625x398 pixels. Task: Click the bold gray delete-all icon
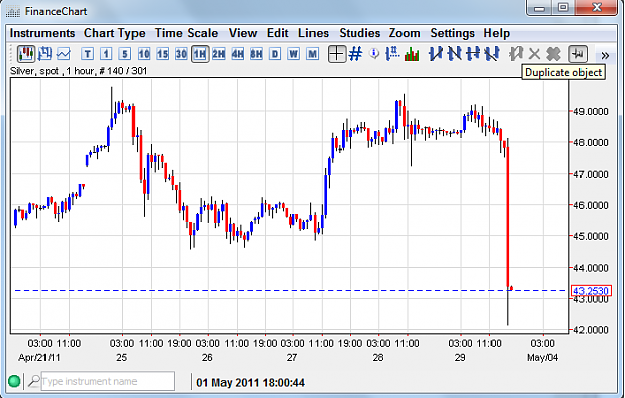point(553,53)
